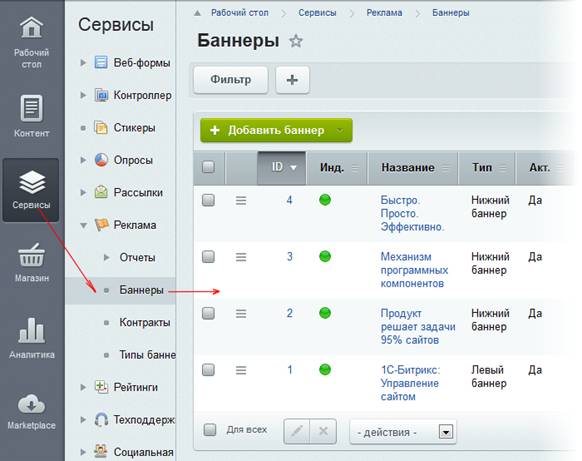Open banner Быстро. Просто. Эффективно.
Screen dimensions: 582x461
(x=412, y=213)
